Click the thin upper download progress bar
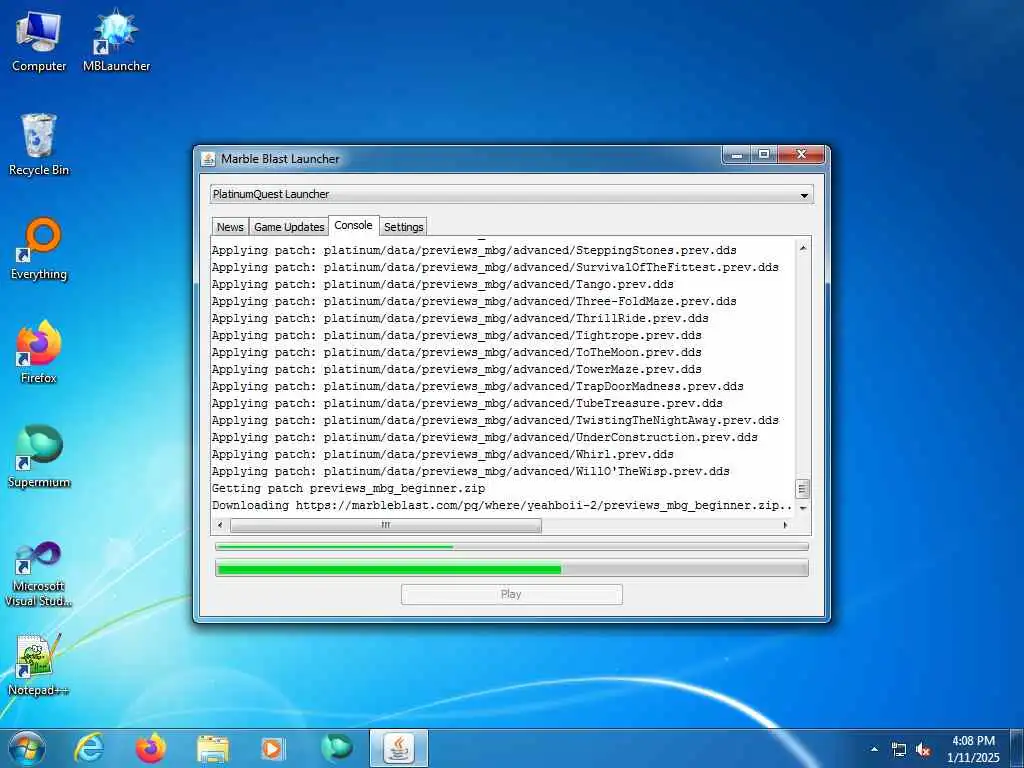The height and width of the screenshot is (768, 1024). click(x=511, y=546)
